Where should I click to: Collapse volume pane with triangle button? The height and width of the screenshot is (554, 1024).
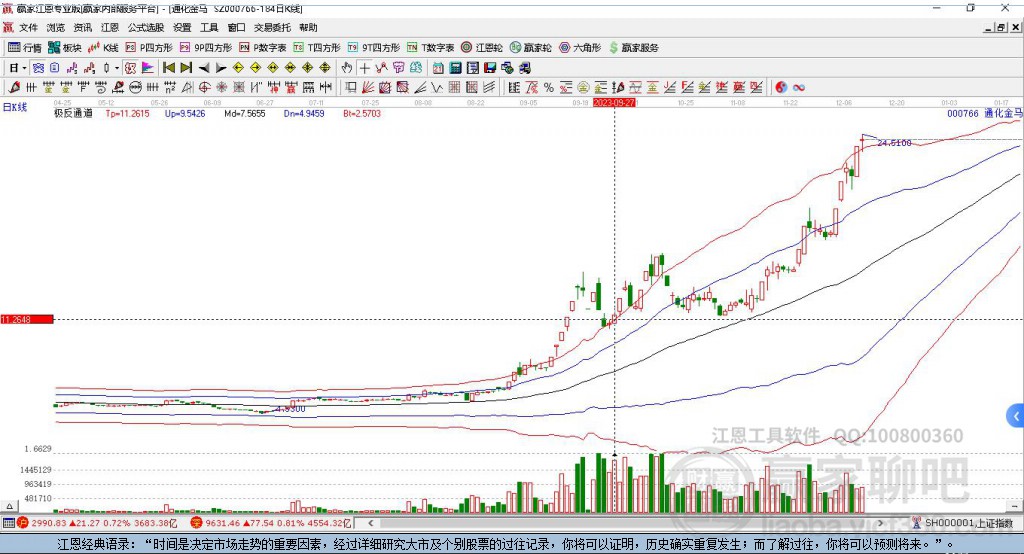[x=9, y=506]
